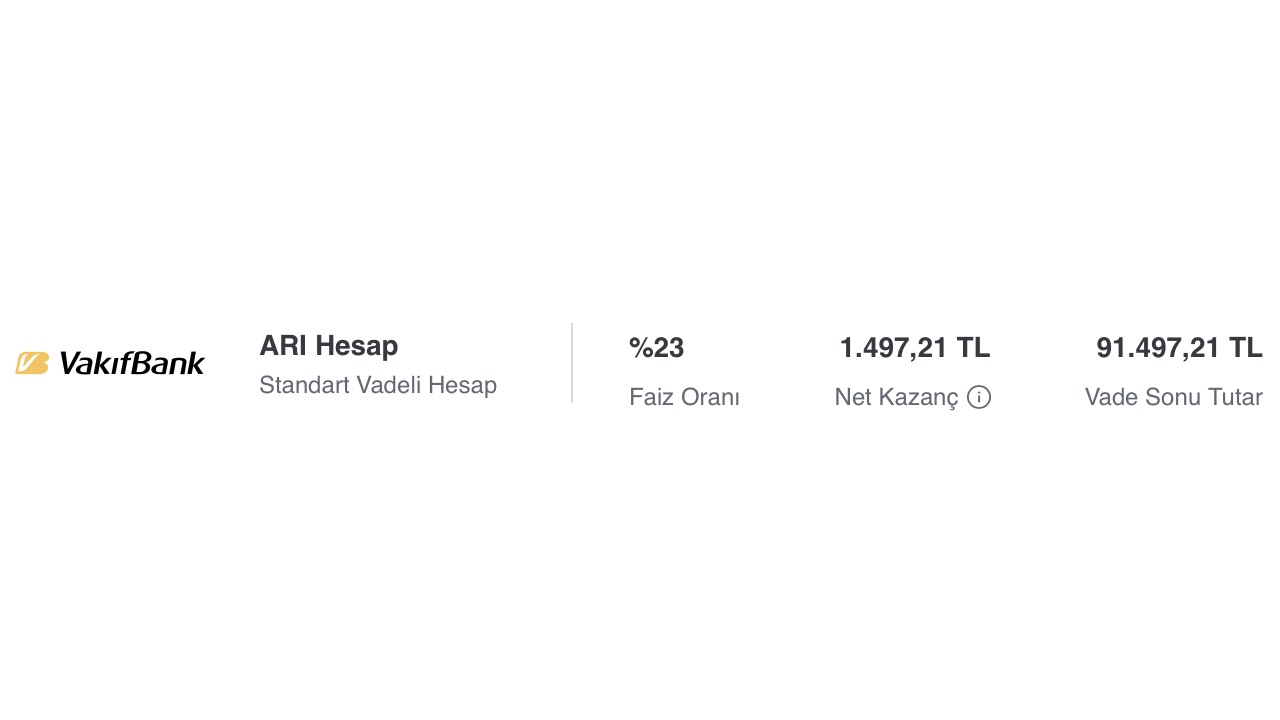Image resolution: width=1280 pixels, height=720 pixels.
Task: Click the Vade Sonu Tutar label
Action: point(1173,397)
